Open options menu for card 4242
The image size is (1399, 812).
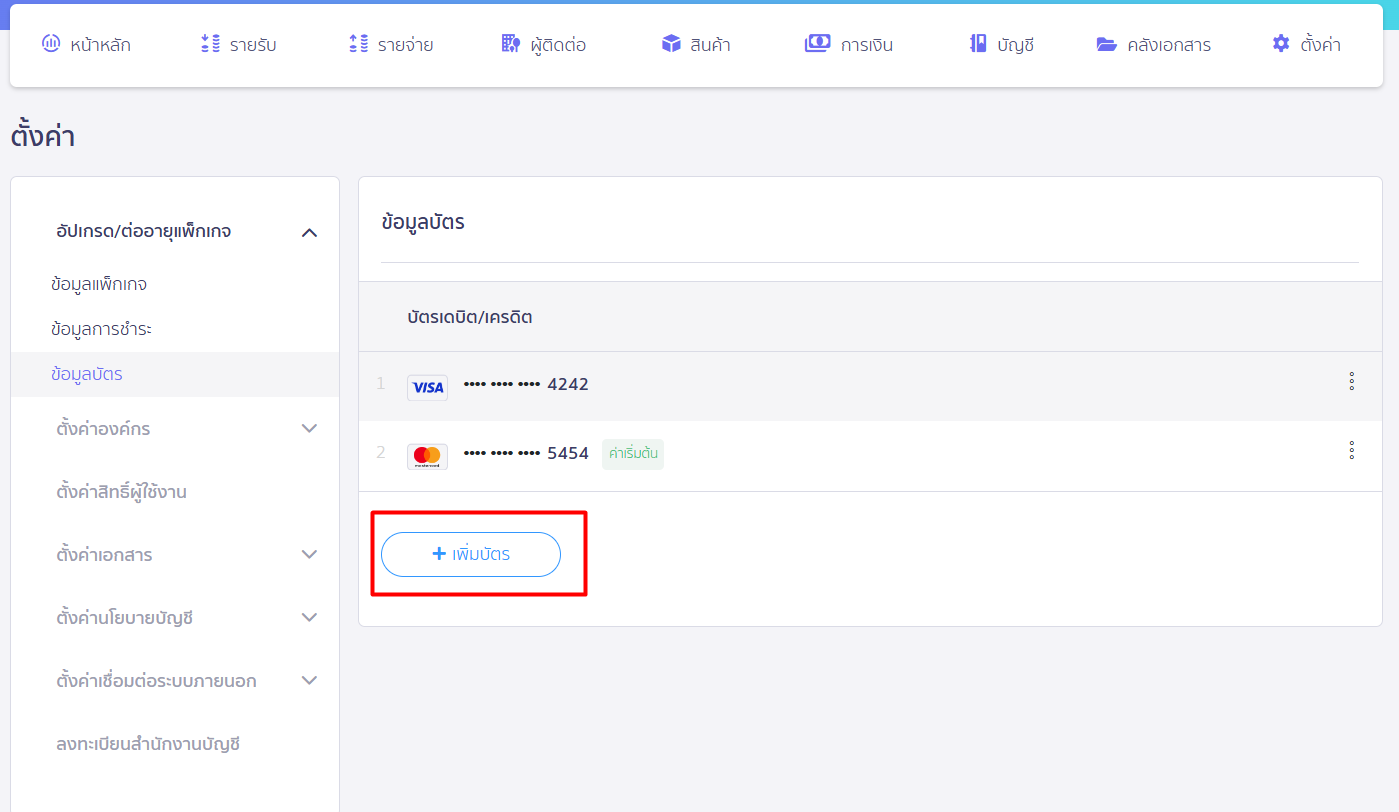point(1351,381)
